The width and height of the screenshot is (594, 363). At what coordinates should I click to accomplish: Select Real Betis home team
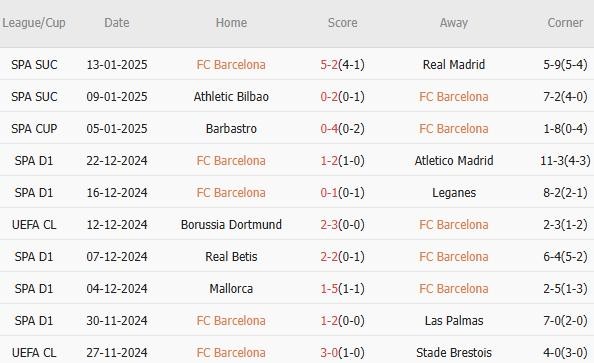click(231, 257)
